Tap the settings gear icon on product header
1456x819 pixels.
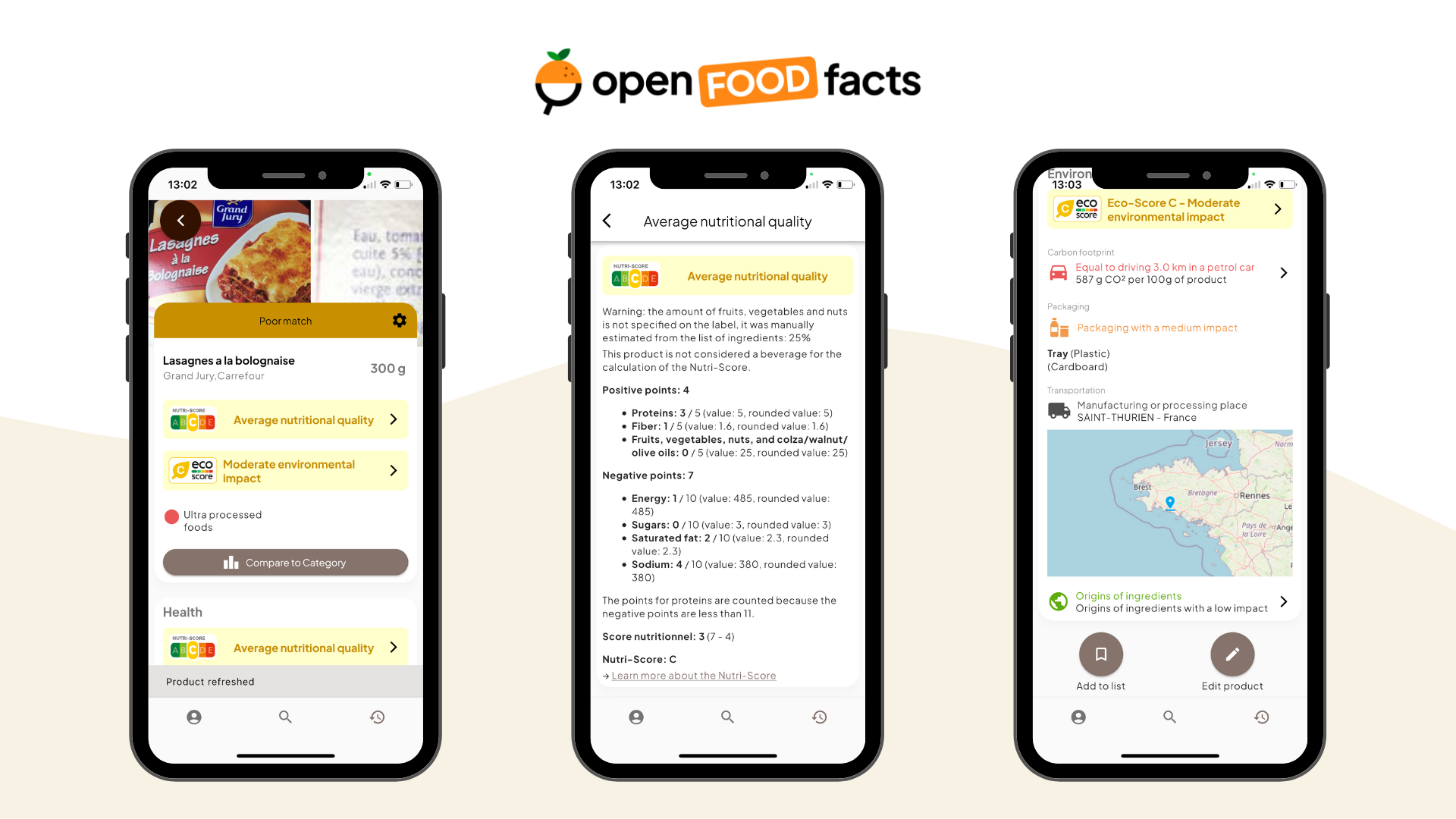click(398, 320)
